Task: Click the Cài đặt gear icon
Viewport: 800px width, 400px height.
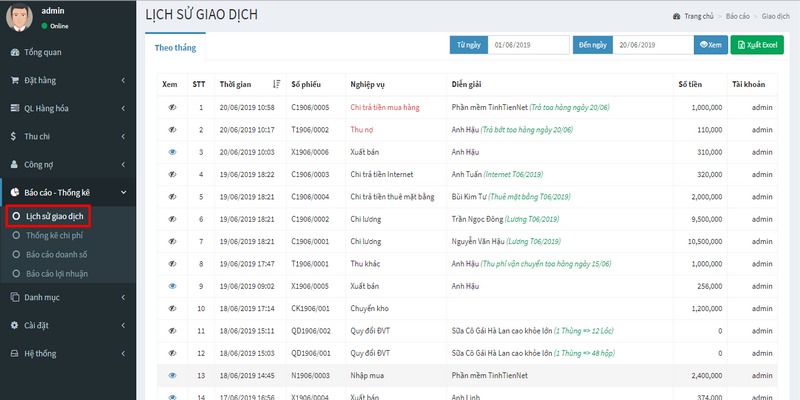Action: click(x=14, y=325)
